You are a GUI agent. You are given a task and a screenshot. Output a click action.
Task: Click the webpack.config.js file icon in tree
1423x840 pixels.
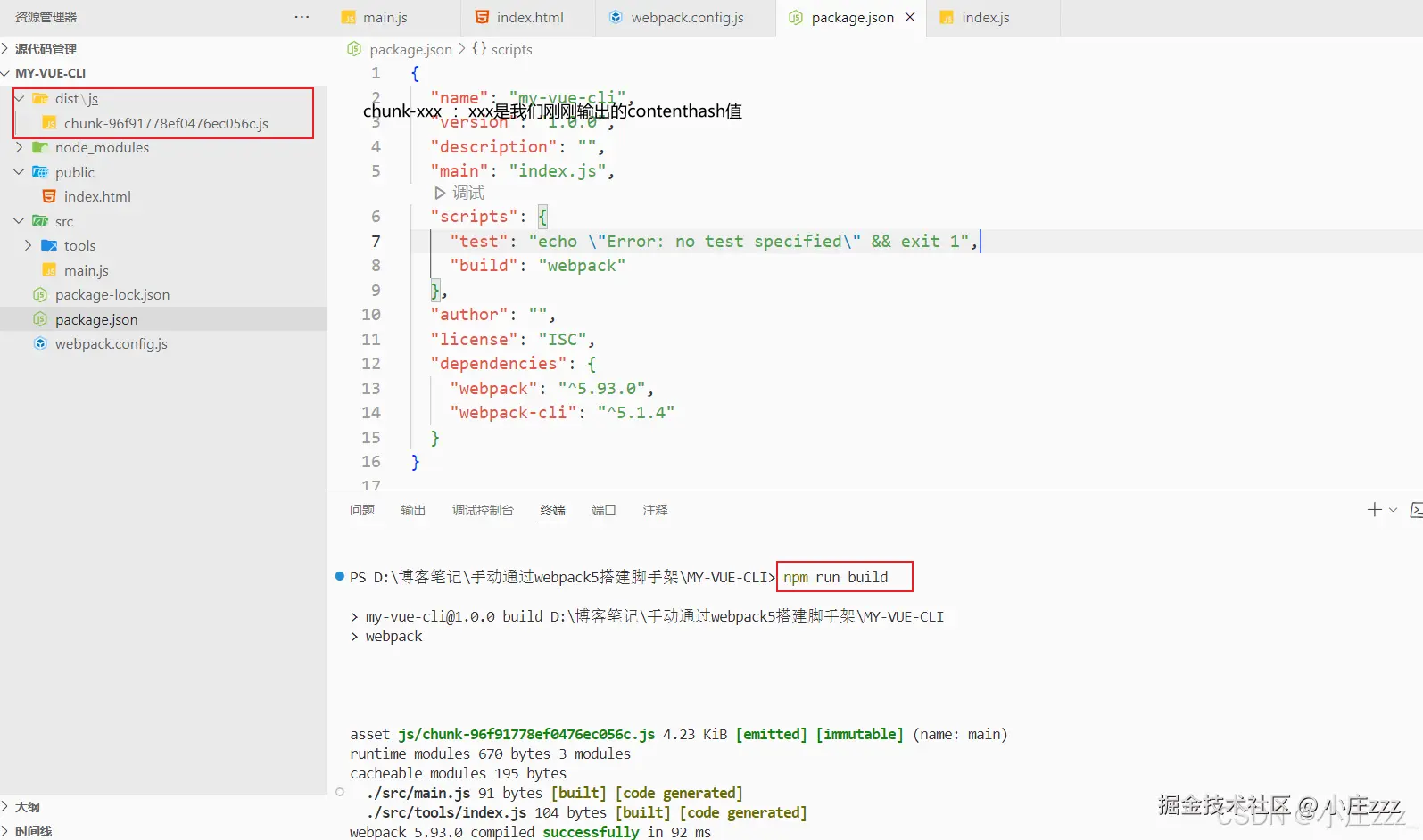click(x=40, y=344)
